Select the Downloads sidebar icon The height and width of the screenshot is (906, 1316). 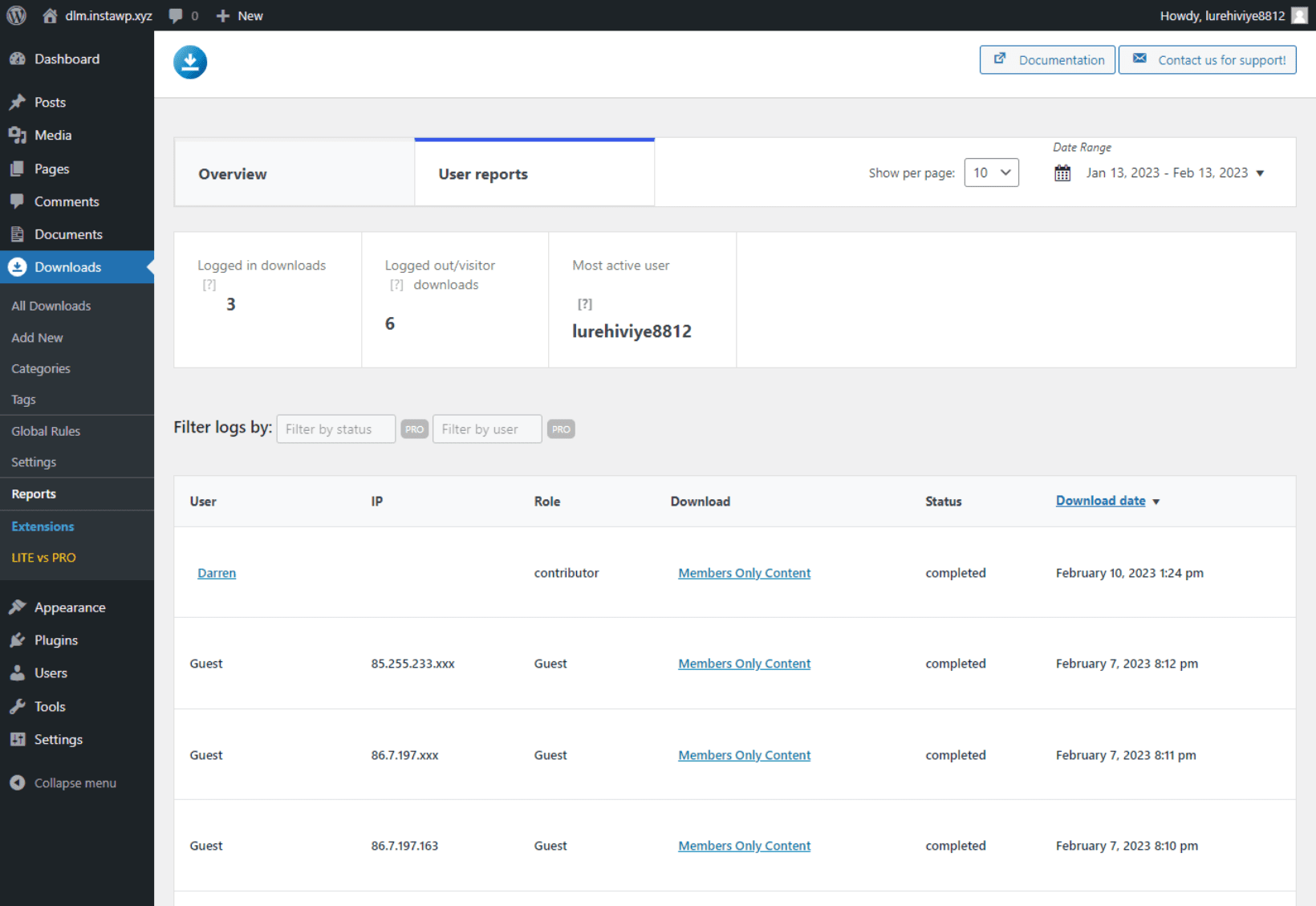tap(17, 266)
